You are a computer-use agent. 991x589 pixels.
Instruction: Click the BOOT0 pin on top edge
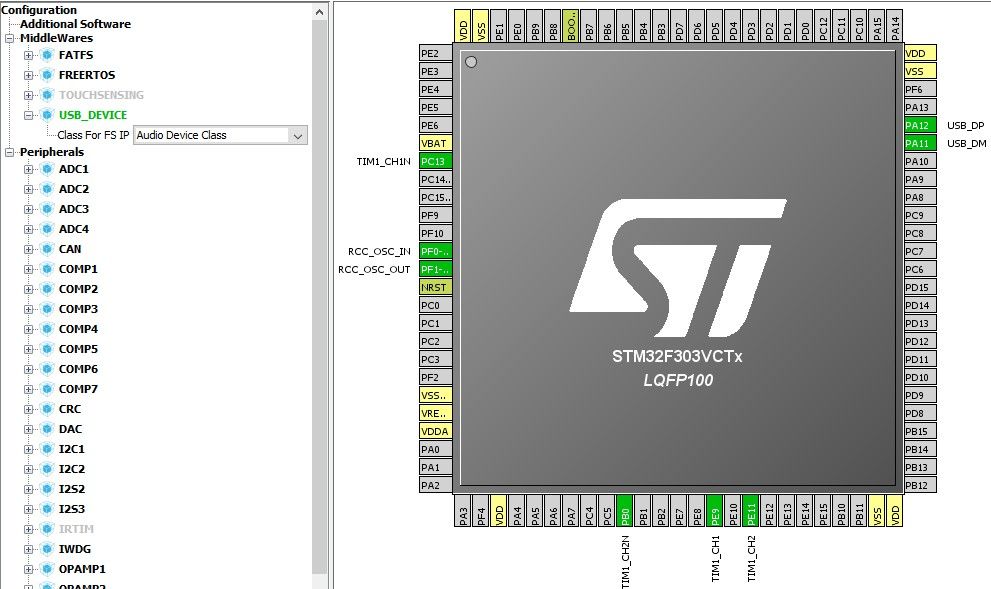click(570, 26)
